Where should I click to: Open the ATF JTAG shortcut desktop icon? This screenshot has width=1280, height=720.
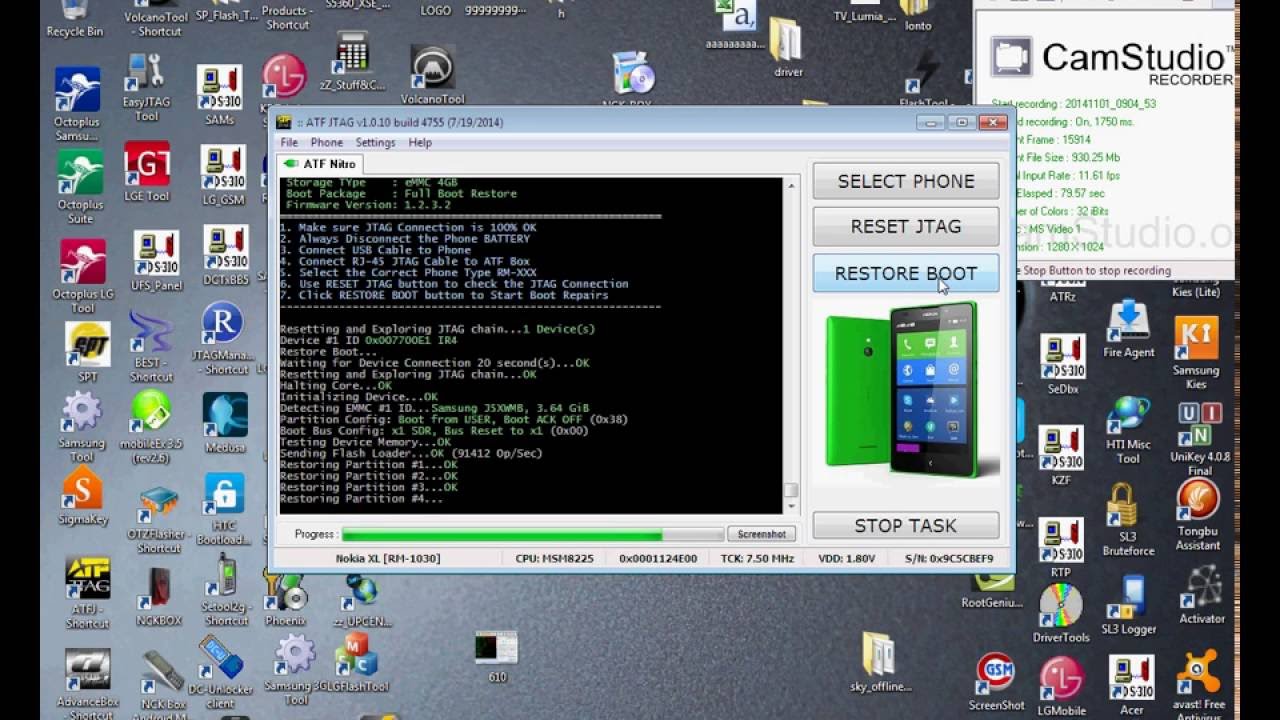coord(87,593)
